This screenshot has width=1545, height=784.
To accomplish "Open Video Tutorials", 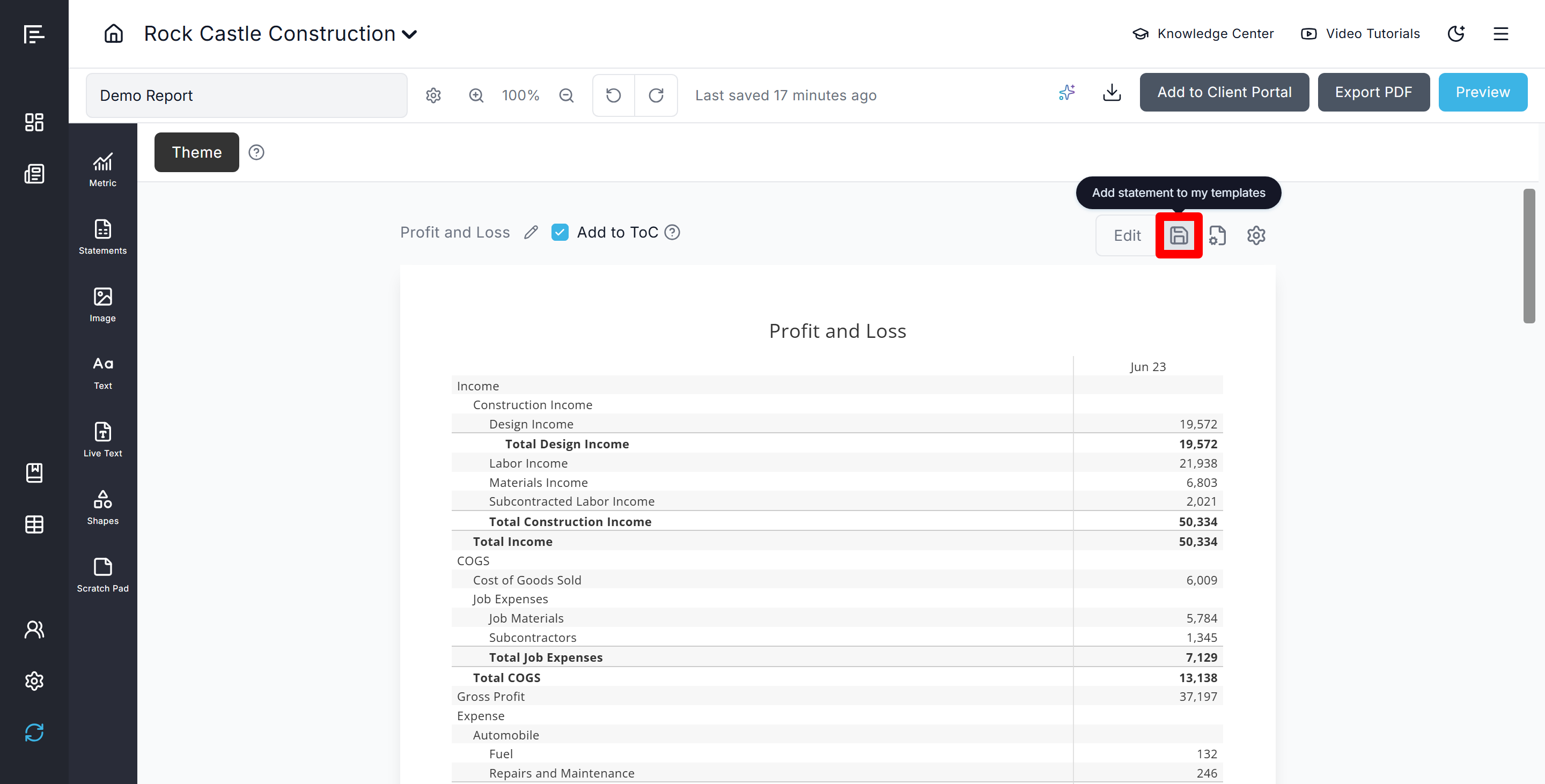I will 1360,34.
